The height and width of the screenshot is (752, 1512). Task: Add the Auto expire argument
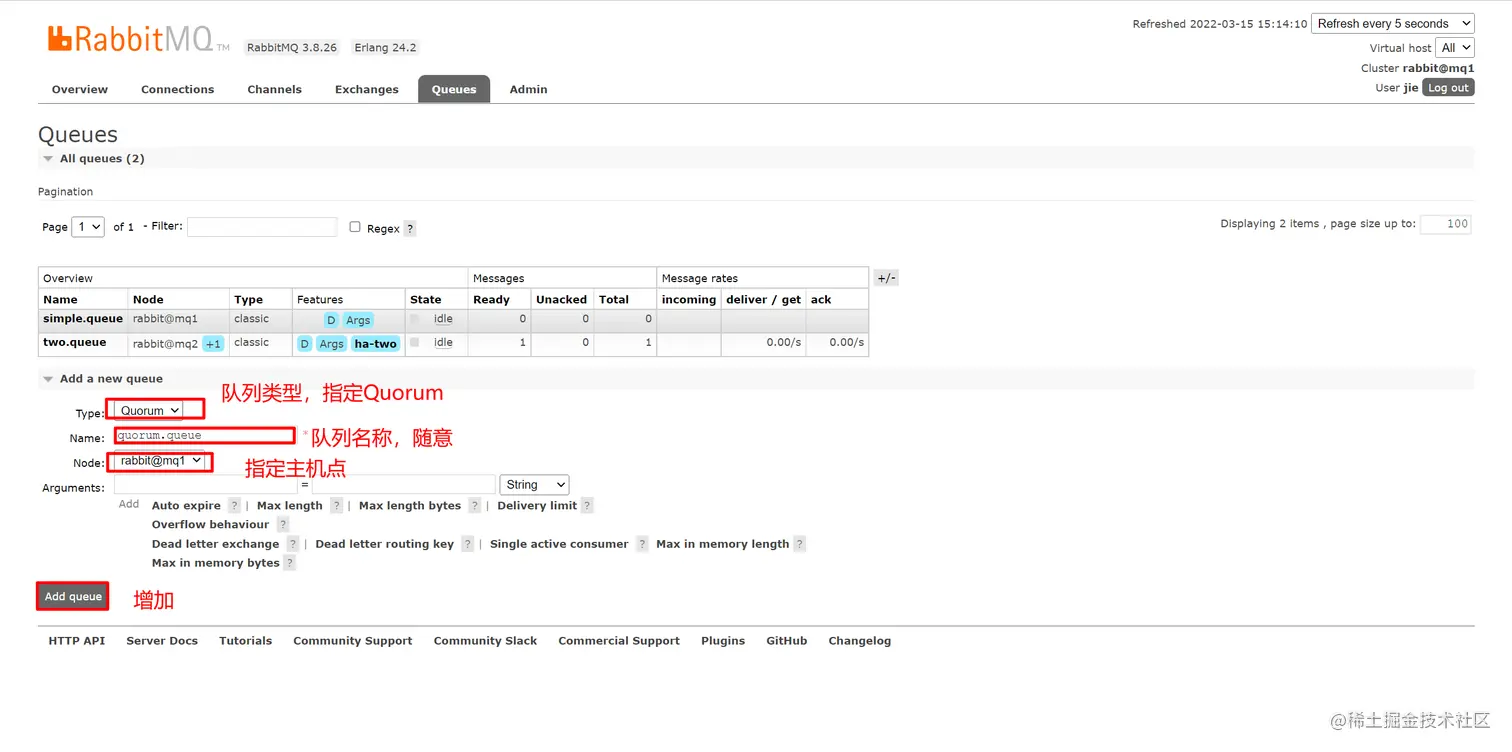point(186,506)
